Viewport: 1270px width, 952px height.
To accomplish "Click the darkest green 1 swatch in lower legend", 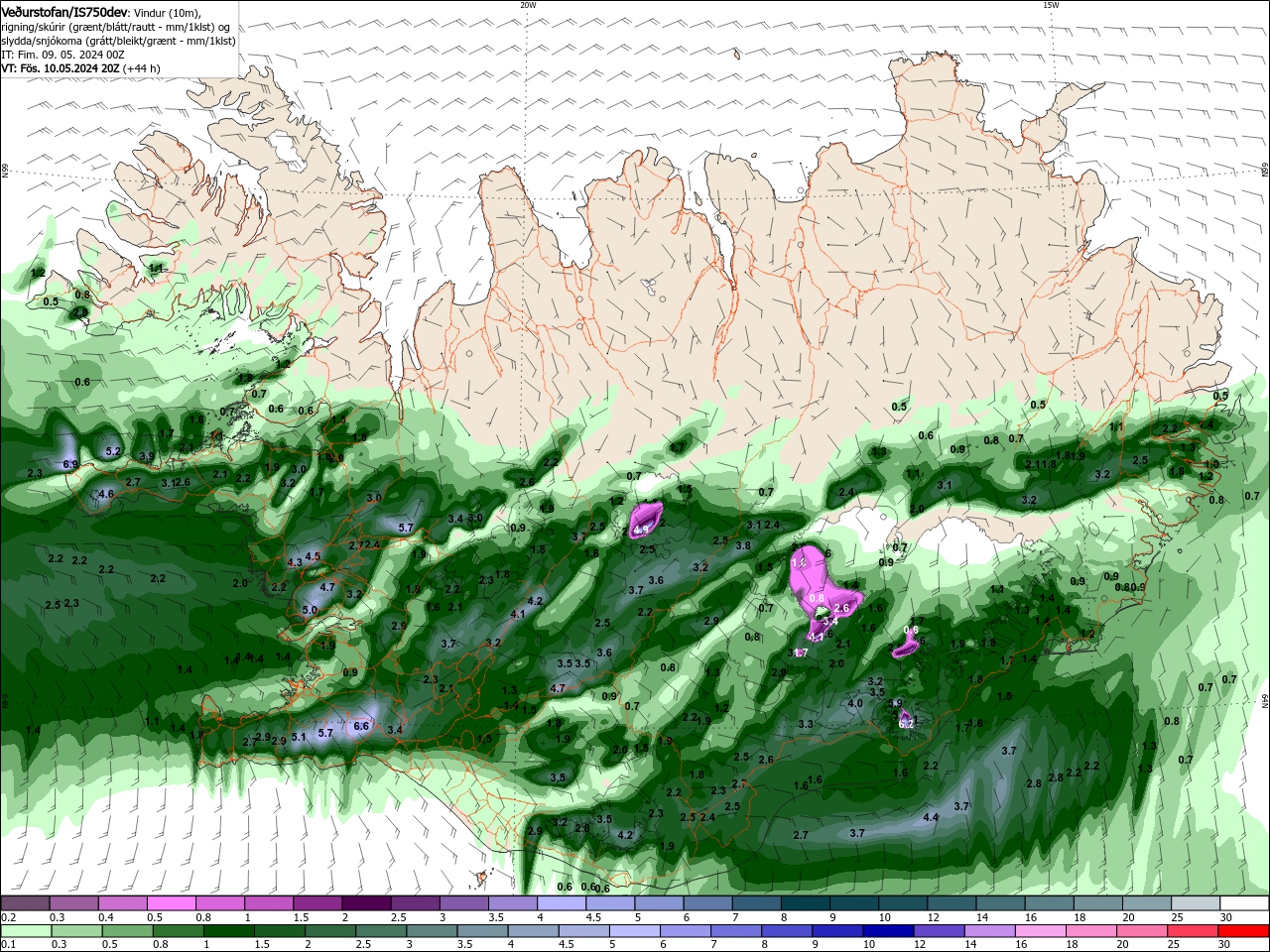I will [x=229, y=931].
